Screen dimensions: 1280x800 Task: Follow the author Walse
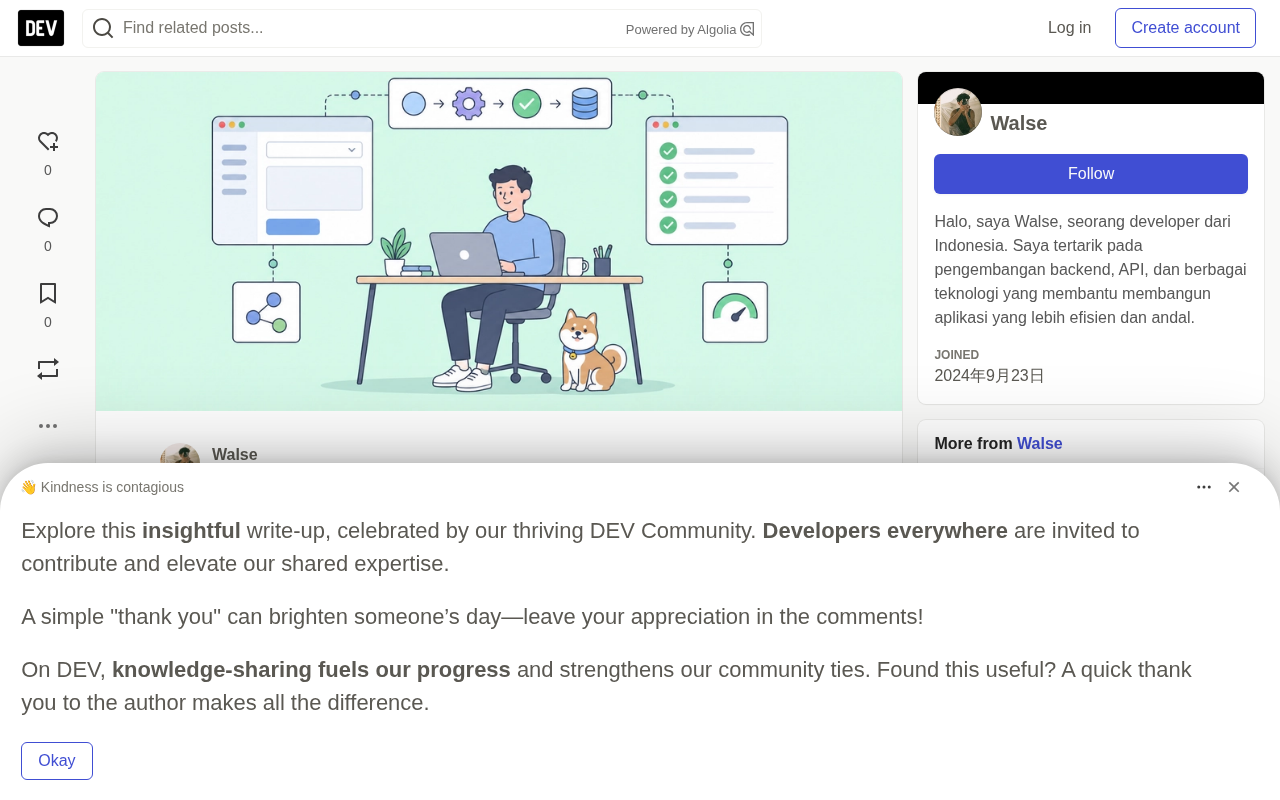(1091, 174)
